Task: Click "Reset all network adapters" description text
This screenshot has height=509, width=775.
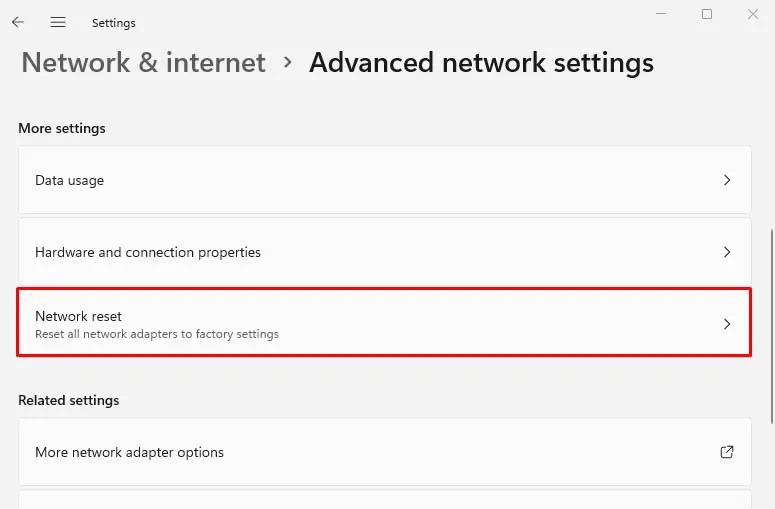Action: (157, 334)
